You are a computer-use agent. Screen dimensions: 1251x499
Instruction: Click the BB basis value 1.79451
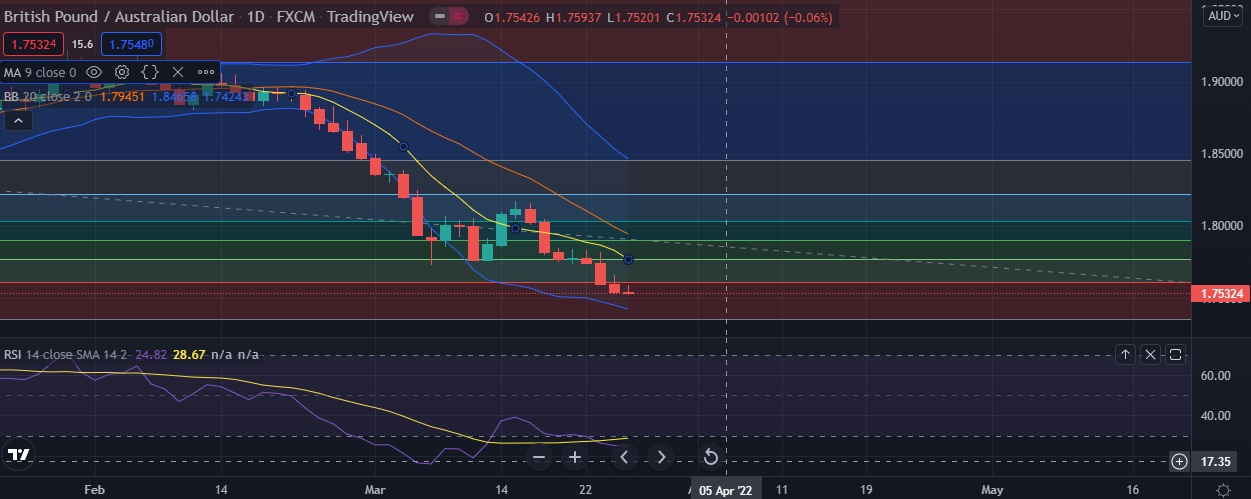[123, 97]
